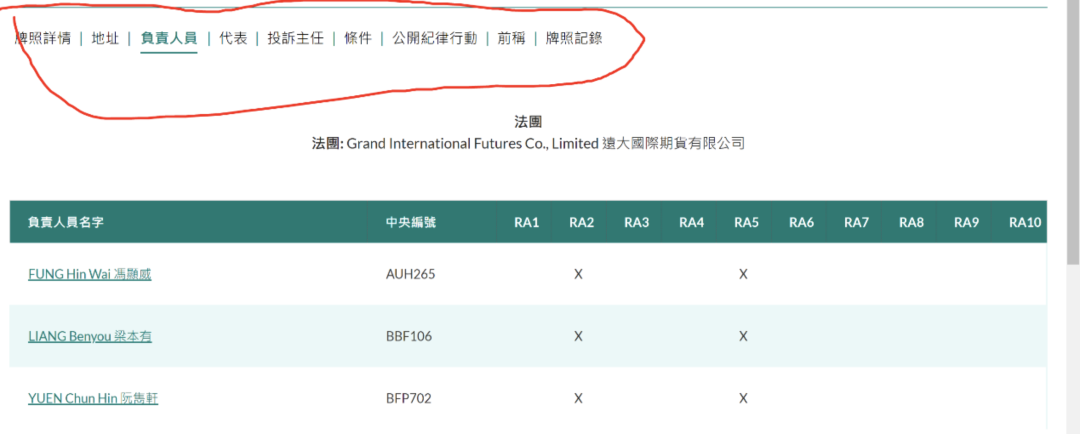Open YUEN Chun Hin 阮雋軒 profile link
1080x434 pixels.
click(93, 398)
